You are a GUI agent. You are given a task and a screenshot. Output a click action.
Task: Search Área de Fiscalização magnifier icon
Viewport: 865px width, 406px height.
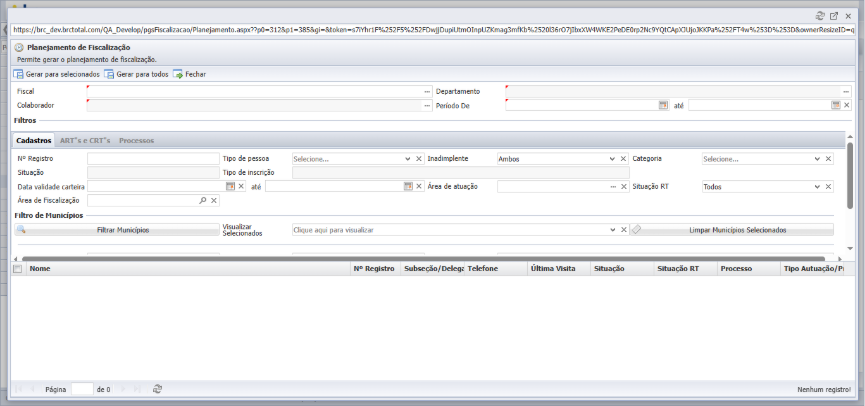coord(203,201)
